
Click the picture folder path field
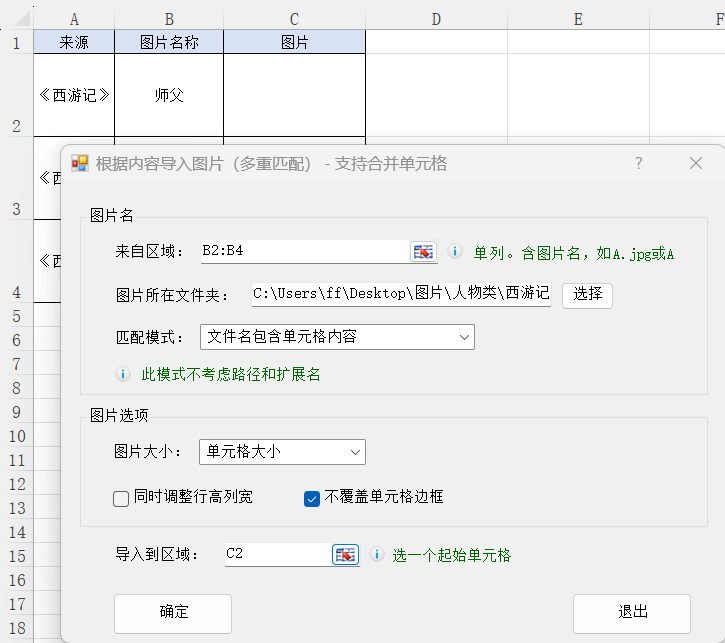(x=400, y=294)
